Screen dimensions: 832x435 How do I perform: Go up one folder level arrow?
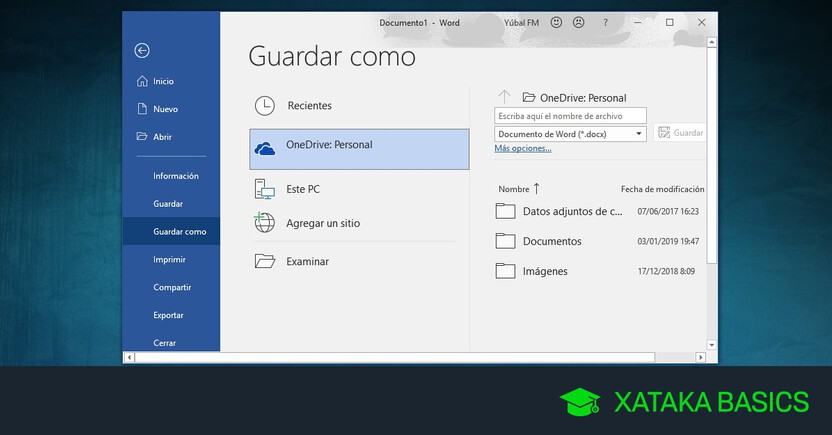coord(505,97)
